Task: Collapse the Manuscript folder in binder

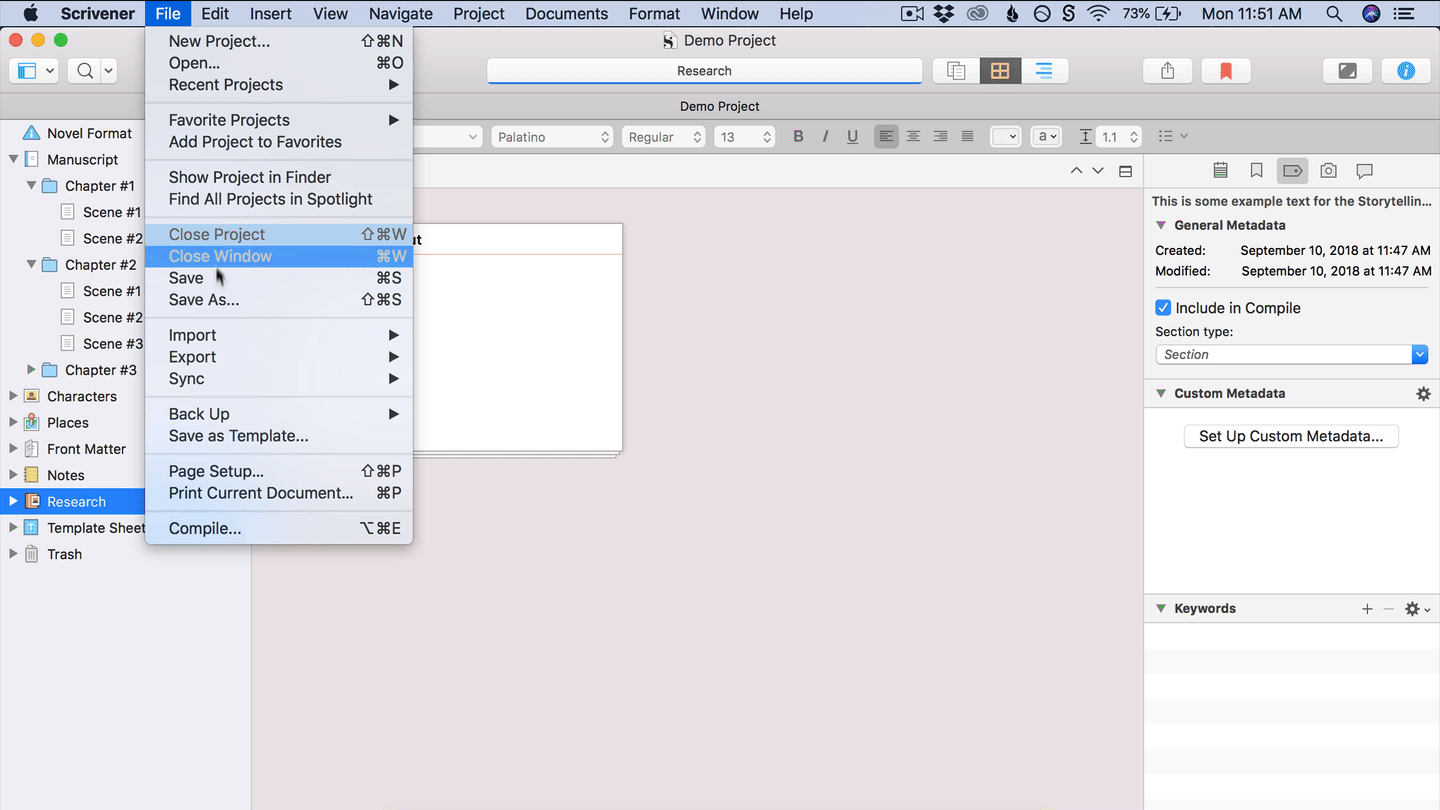Action: pyautogui.click(x=14, y=159)
